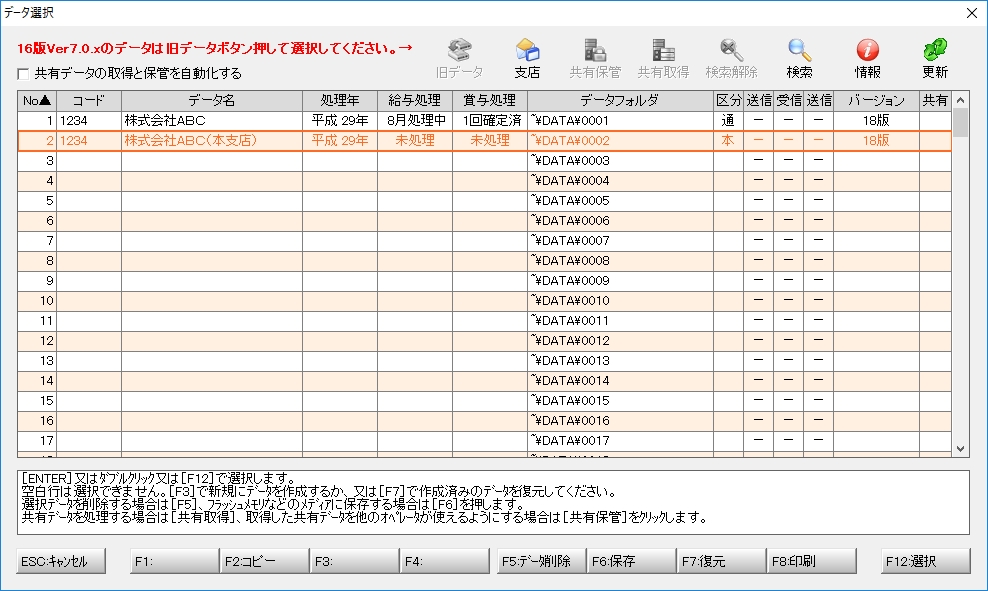
Task: Click the ESC:キャンセル button
Action: [x=61, y=561]
